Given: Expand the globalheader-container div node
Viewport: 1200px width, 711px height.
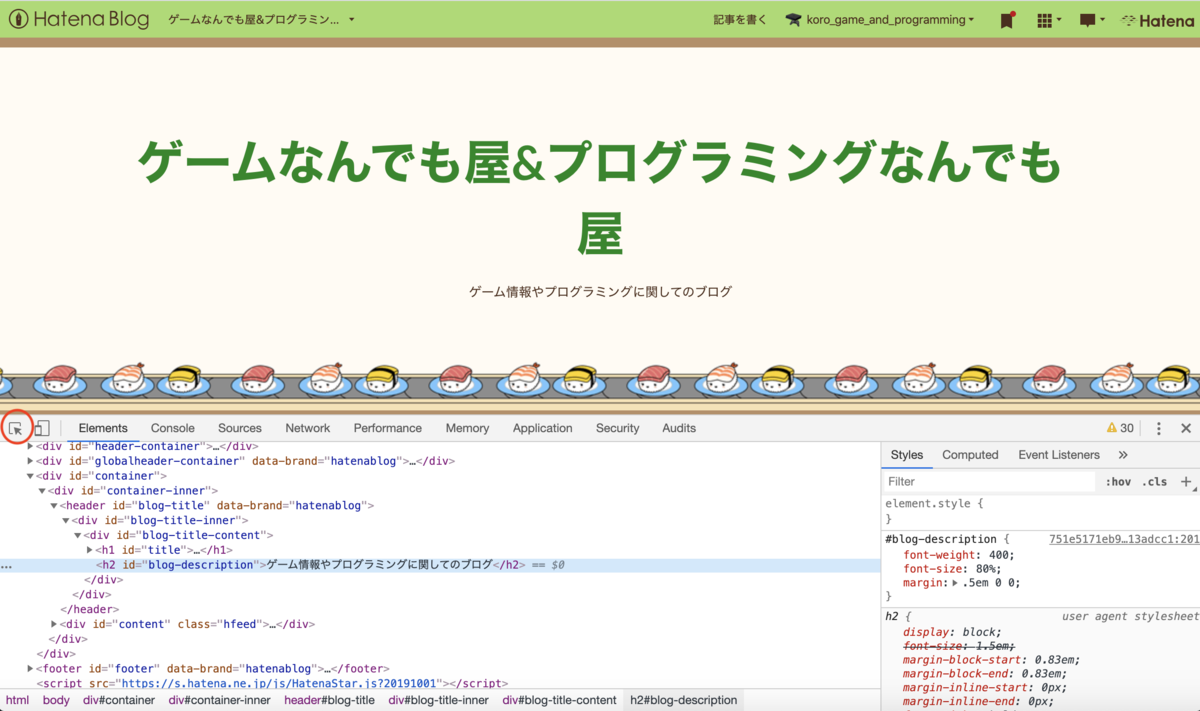Looking at the screenshot, I should (31, 461).
